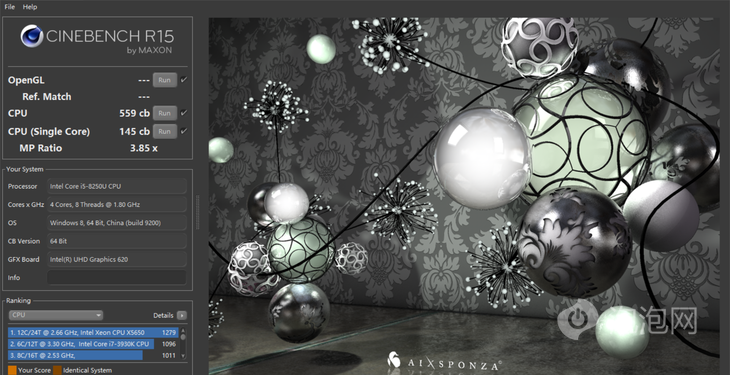
Task: Click the empty Info text field
Action: [117, 277]
